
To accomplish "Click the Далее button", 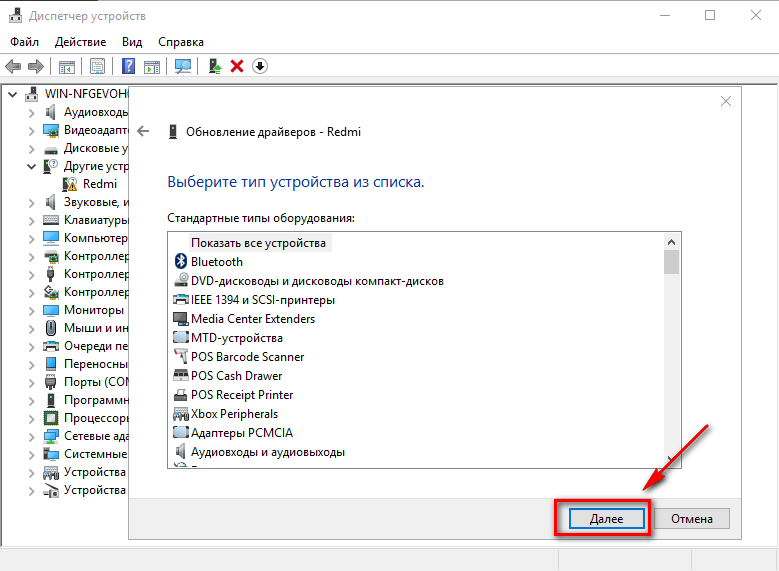I will [x=605, y=519].
